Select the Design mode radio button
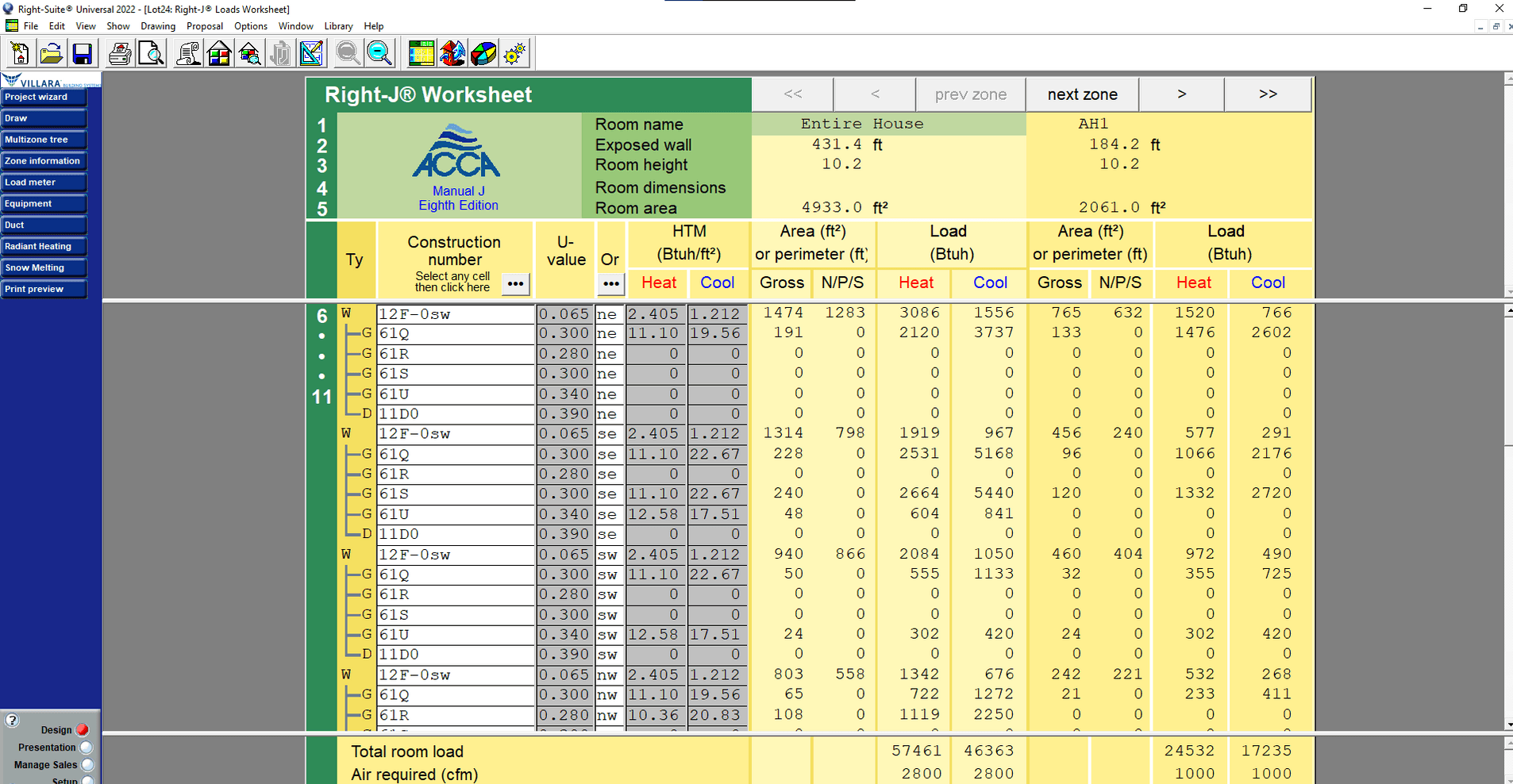The image size is (1513, 784). coord(83,730)
